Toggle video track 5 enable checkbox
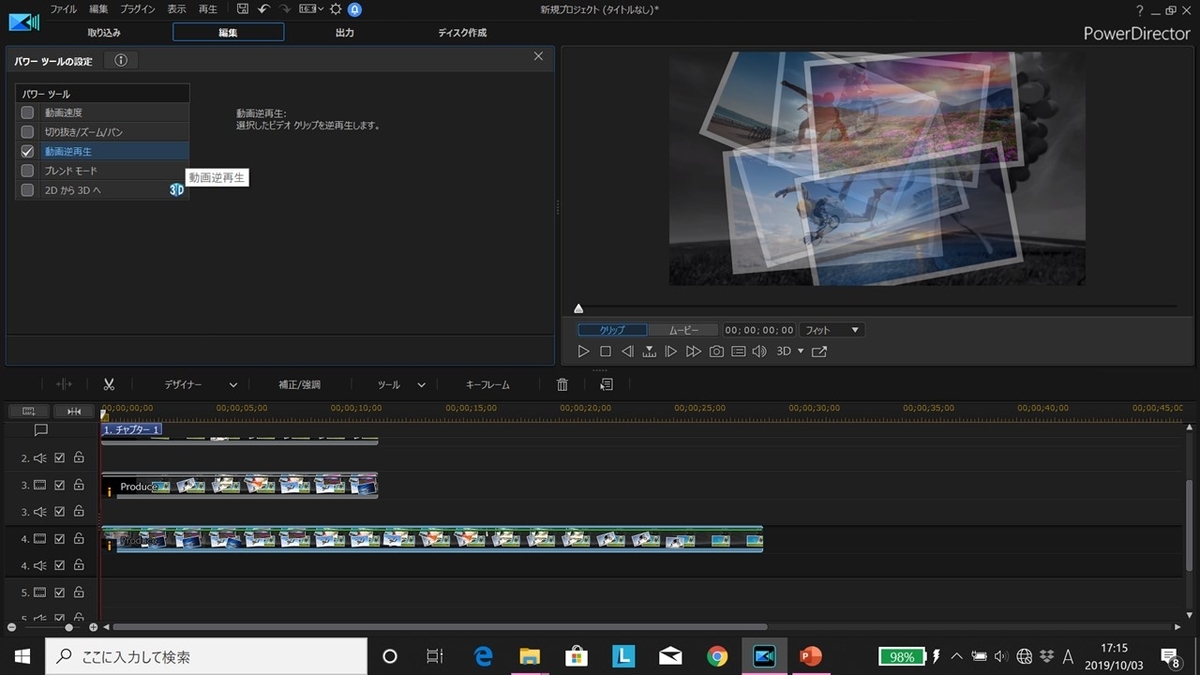The image size is (1200, 675). point(59,592)
